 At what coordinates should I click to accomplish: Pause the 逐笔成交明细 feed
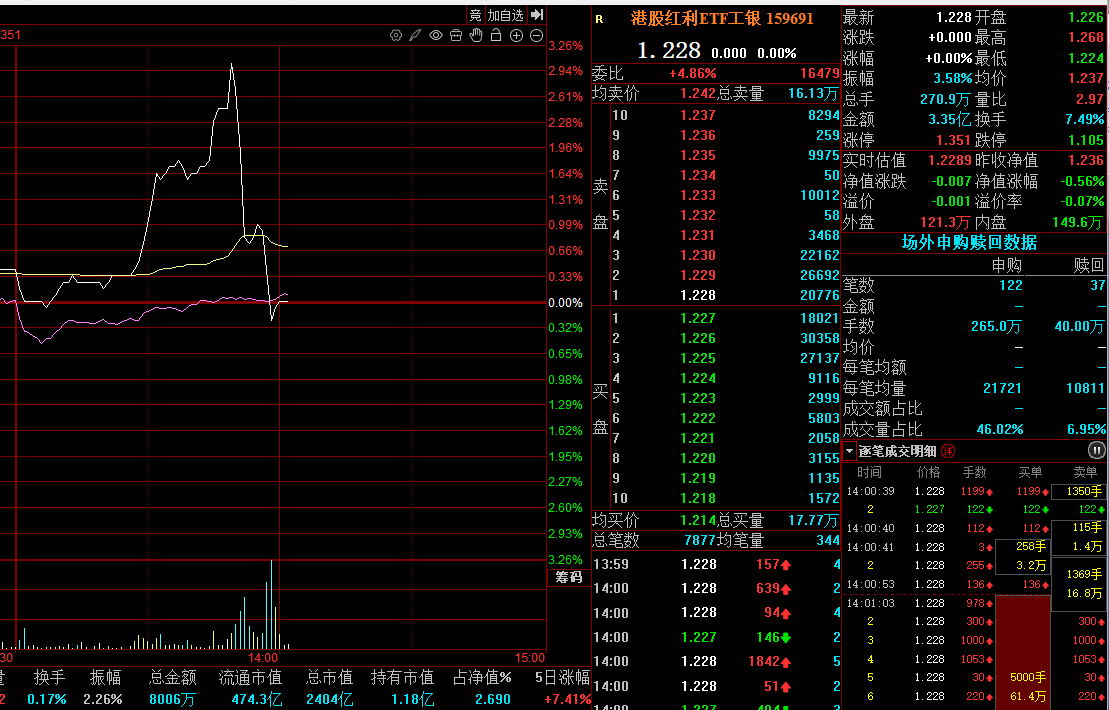[x=1096, y=450]
